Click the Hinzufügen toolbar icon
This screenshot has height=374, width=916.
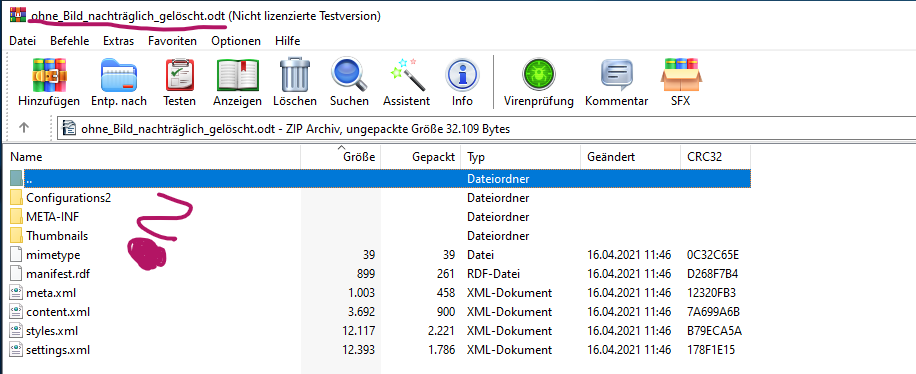[x=49, y=75]
